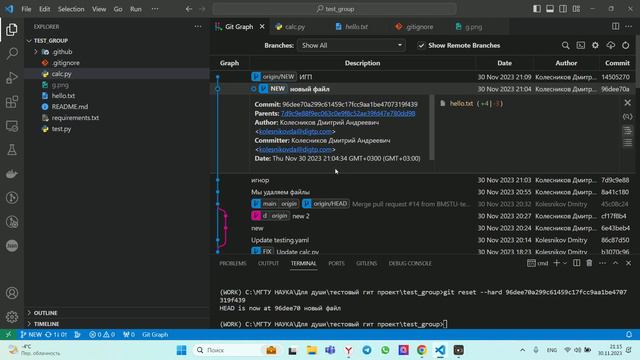Open Telegram from the taskbar
The height and width of the screenshot is (360, 640).
(x=367, y=350)
